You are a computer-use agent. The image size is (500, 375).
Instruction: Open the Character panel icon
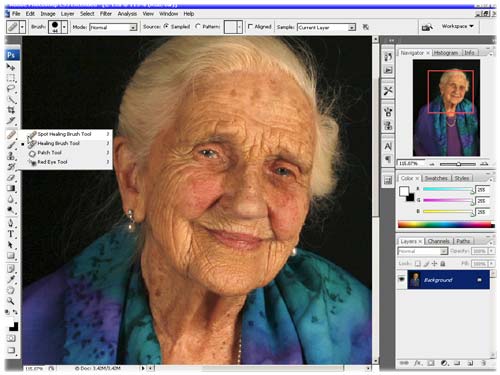(388, 146)
